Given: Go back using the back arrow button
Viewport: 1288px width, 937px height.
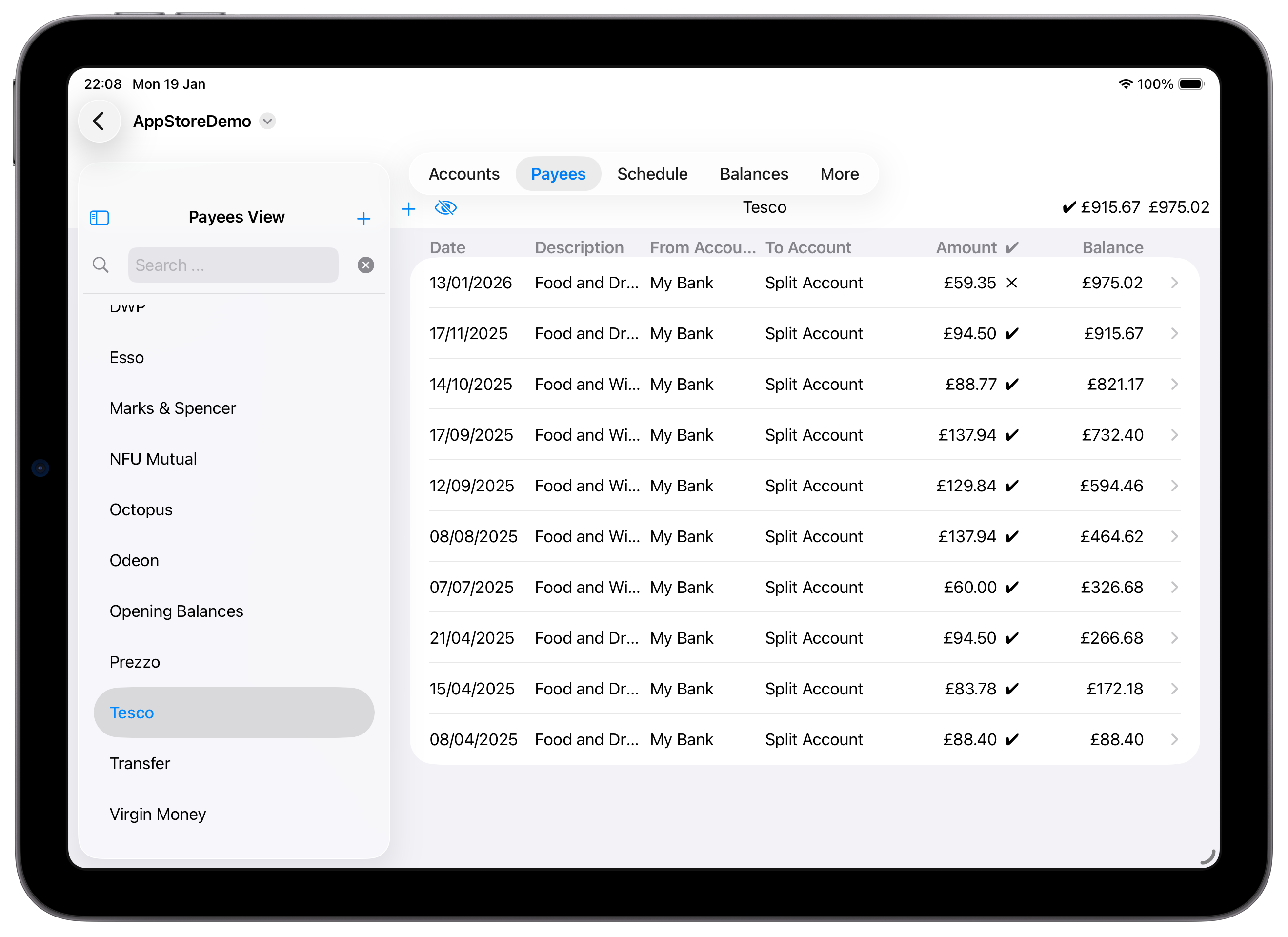Looking at the screenshot, I should click(100, 121).
